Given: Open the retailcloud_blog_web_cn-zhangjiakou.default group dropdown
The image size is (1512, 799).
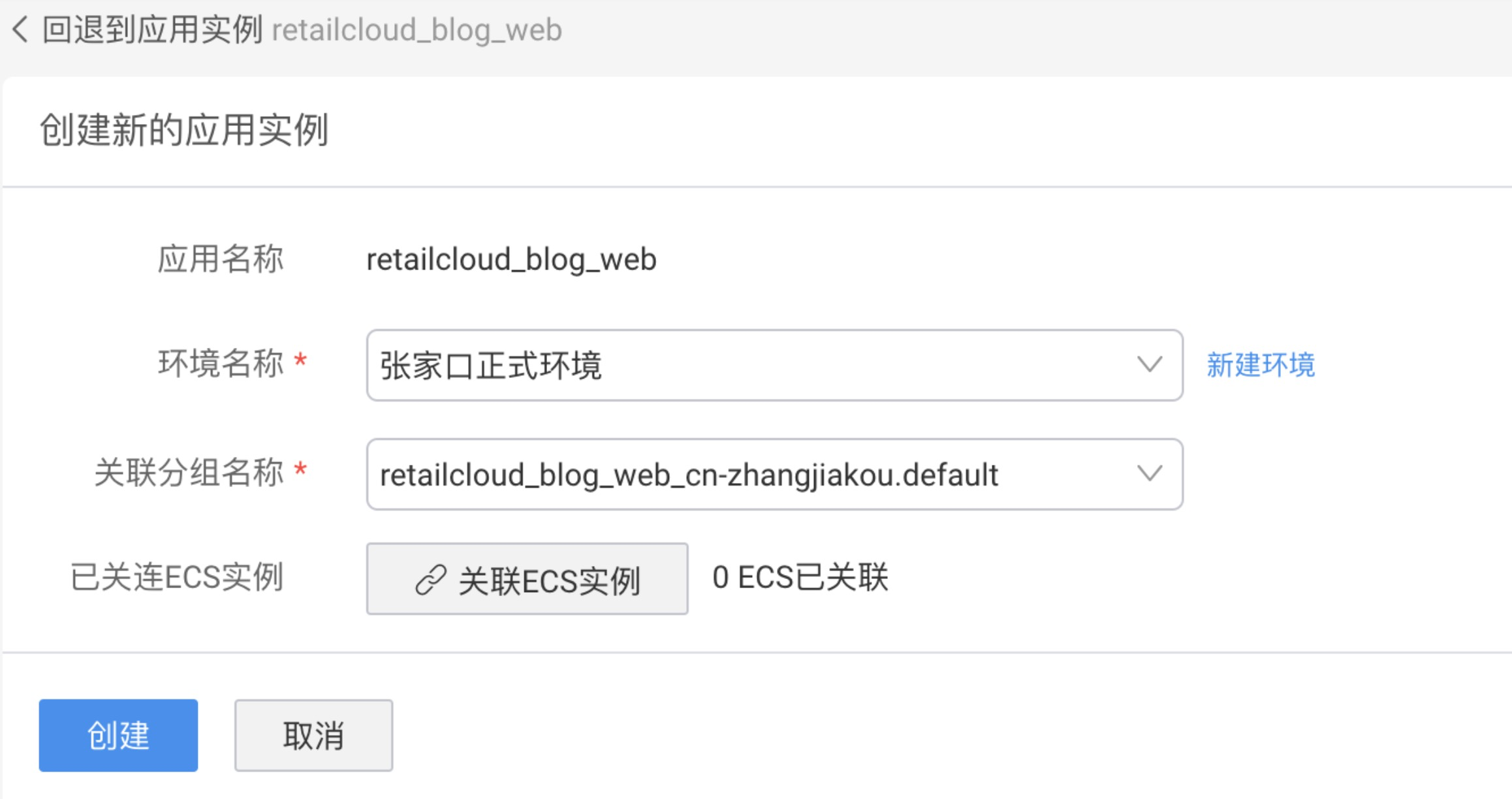Looking at the screenshot, I should tap(751, 474).
